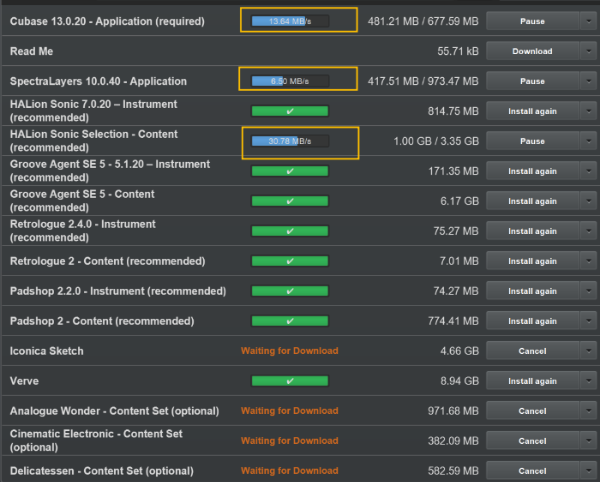The image size is (600, 482).
Task: Open dropdown for Padshop 2 Content
Action: point(589,321)
